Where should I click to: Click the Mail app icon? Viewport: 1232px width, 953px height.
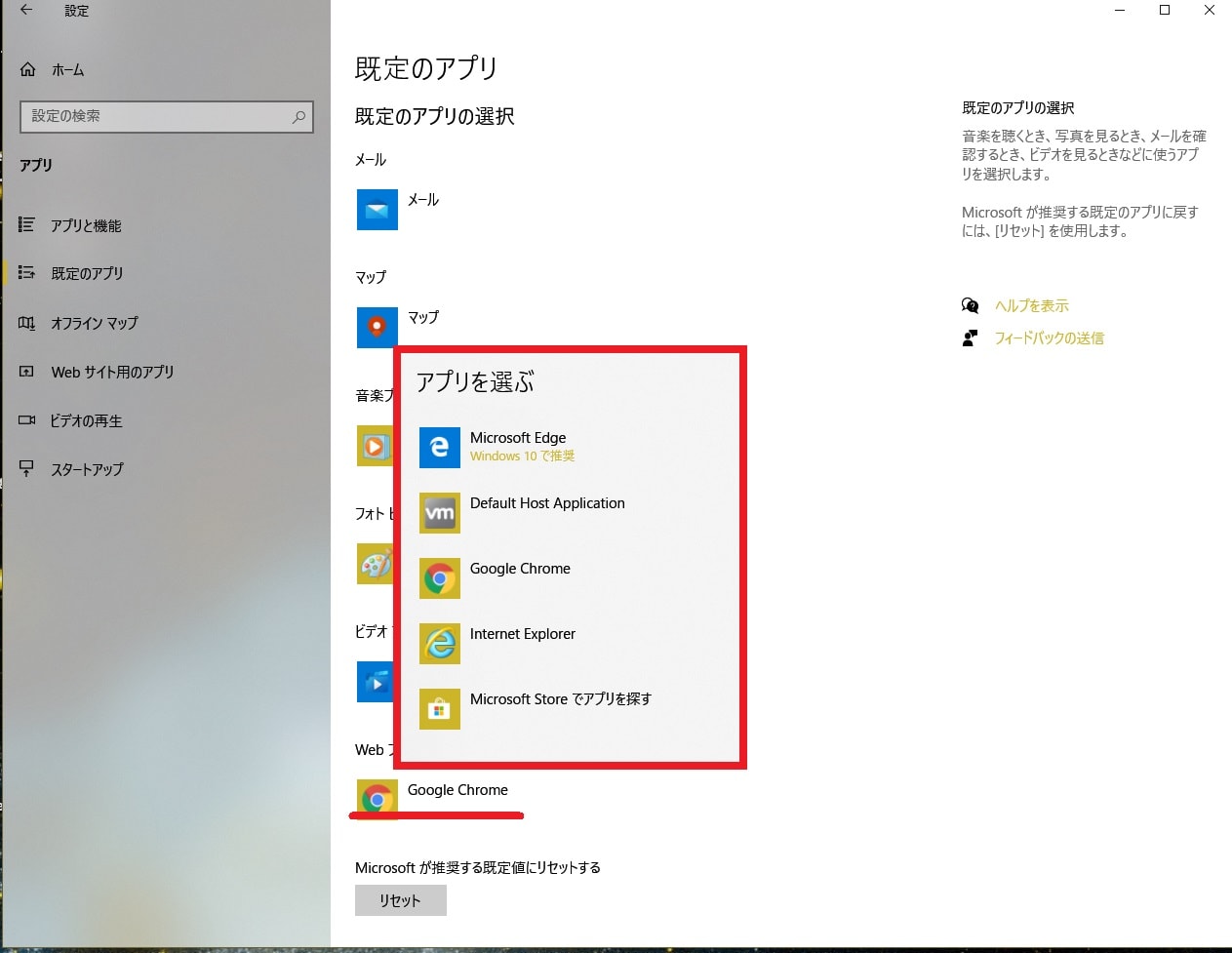click(378, 210)
